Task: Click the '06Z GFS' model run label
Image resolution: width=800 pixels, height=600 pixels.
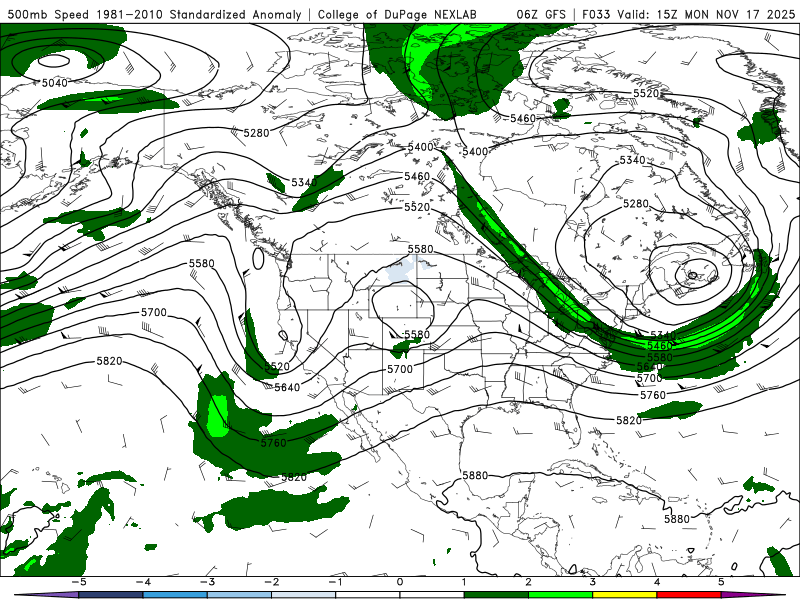Action: 541,14
